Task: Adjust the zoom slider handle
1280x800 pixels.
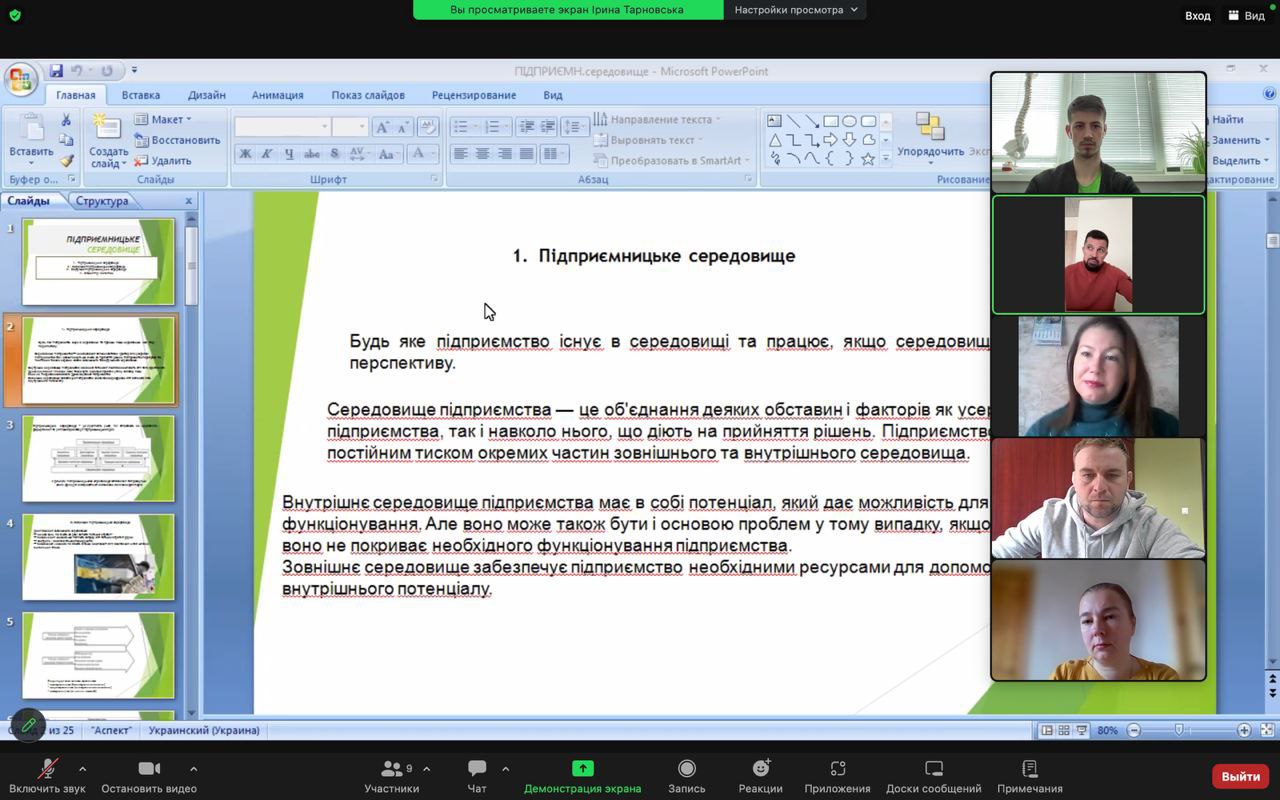Action: (1179, 730)
